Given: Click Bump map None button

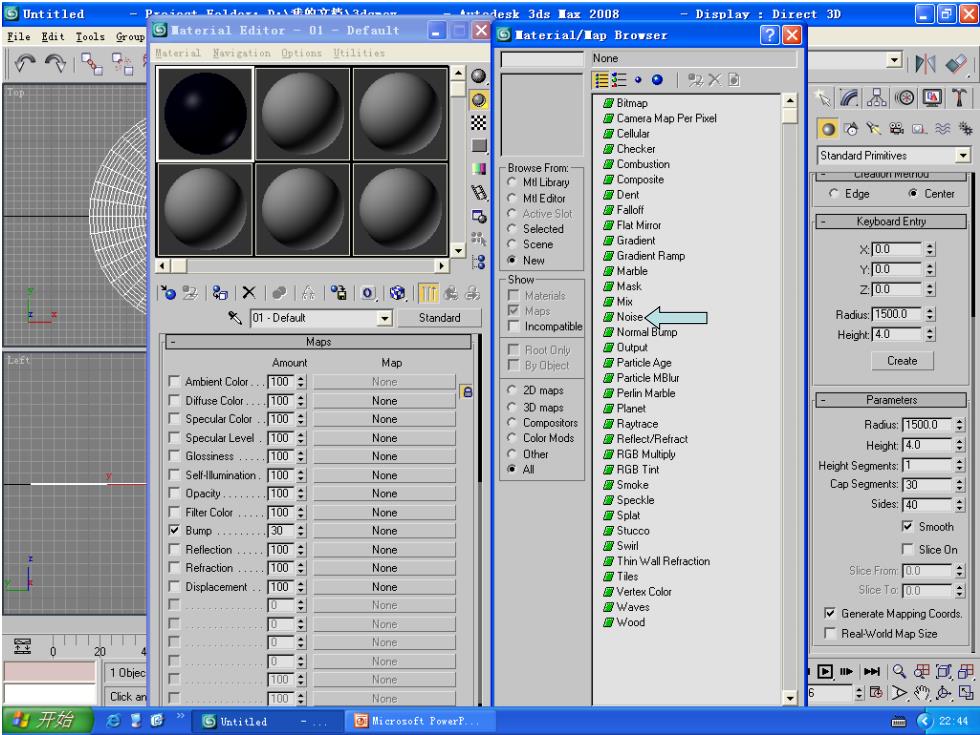Looking at the screenshot, I should (384, 531).
